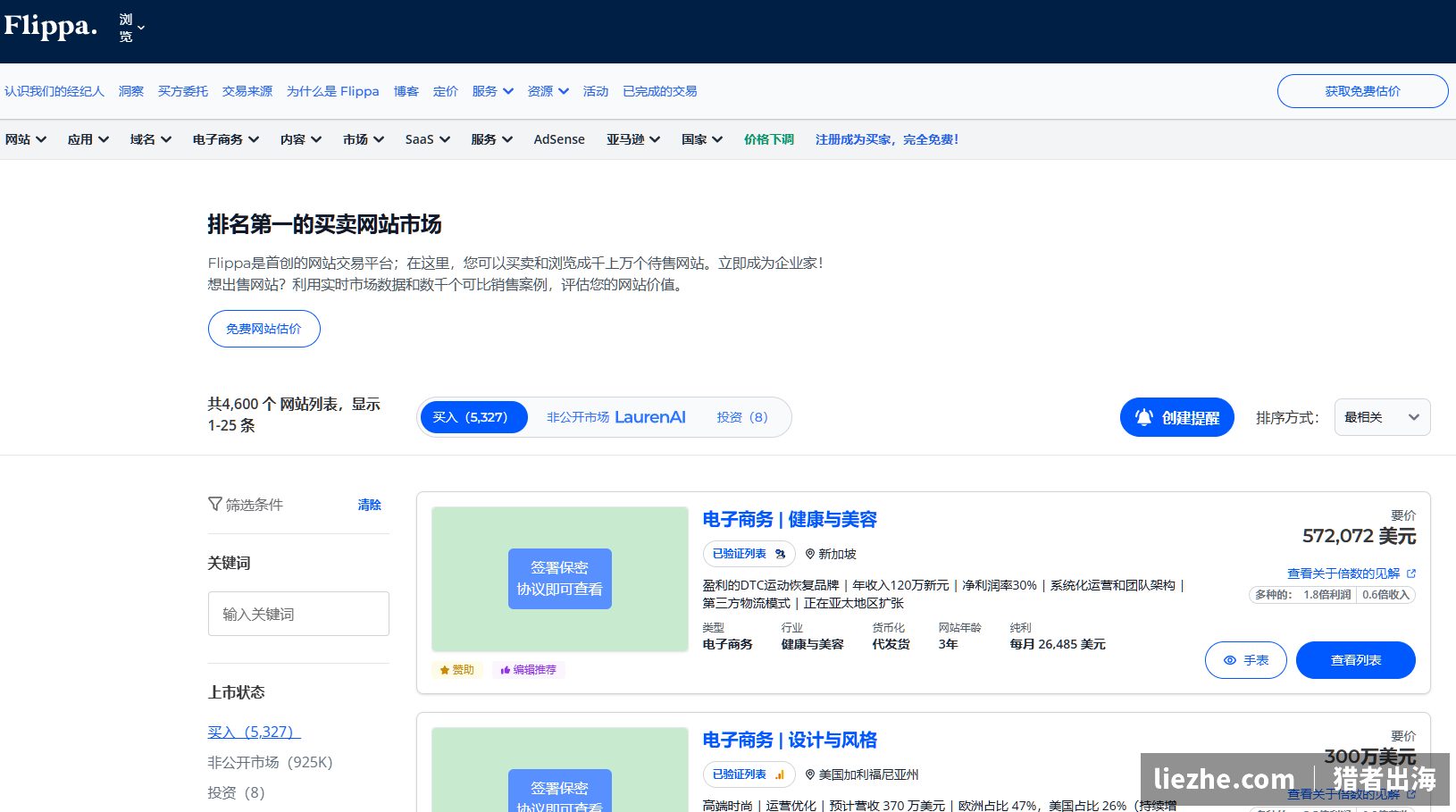Open 签署保密协议即可查看 on 健康与美容 listing
This screenshot has width=1456, height=812.
click(560, 579)
